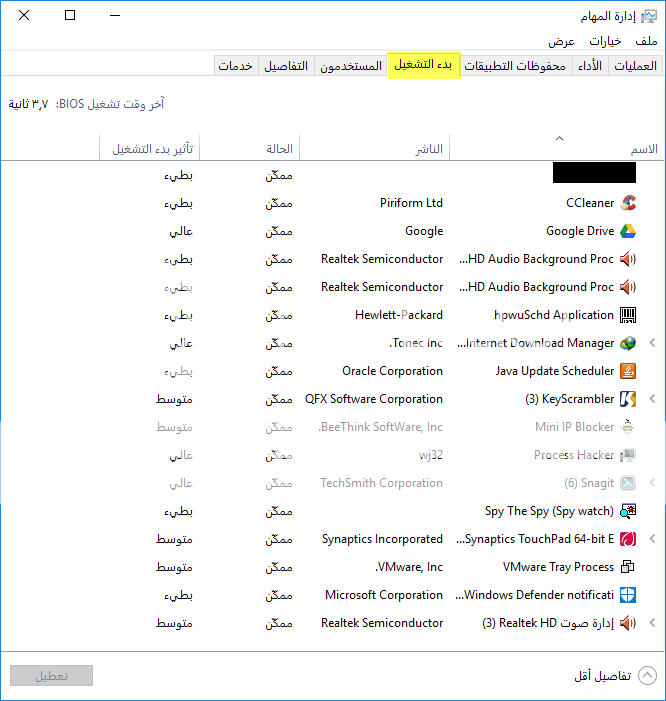
Task: Switch to the التفاصيل (Details) tab
Action: click(x=286, y=66)
